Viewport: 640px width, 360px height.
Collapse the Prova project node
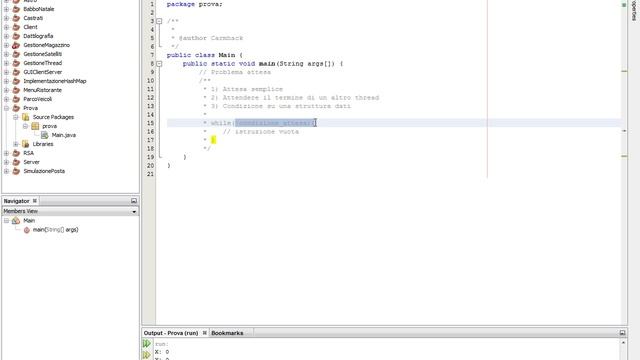coord(7,108)
